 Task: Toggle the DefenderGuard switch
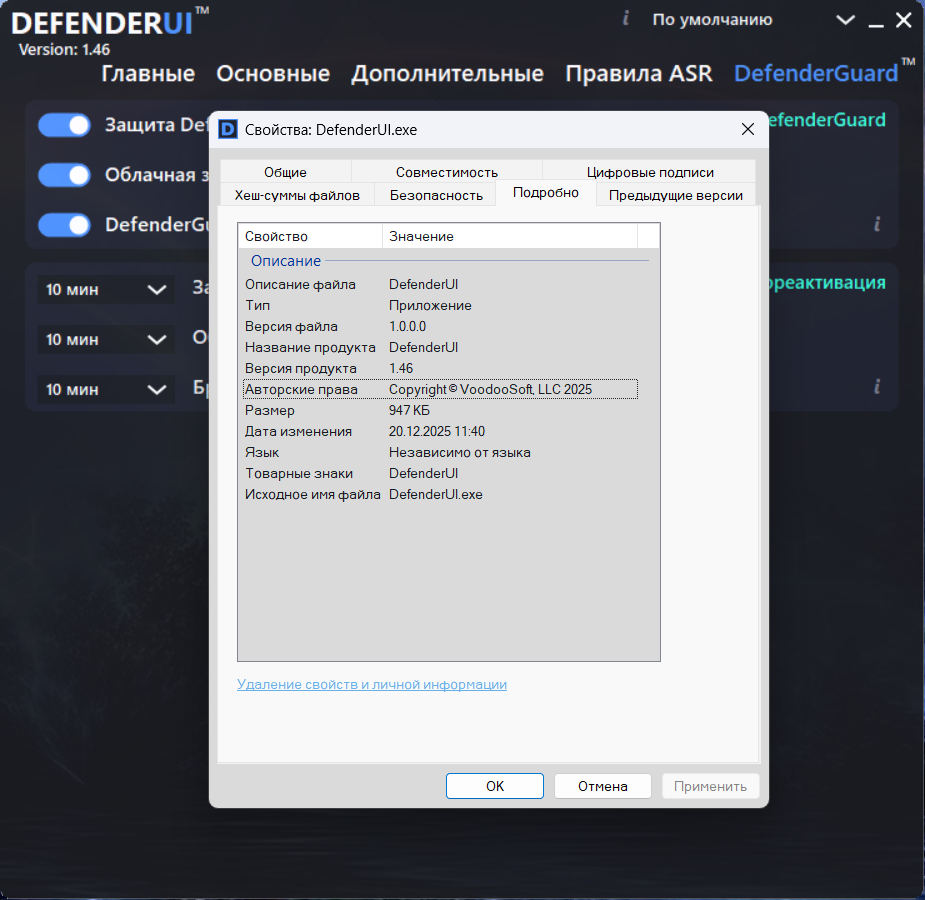click(64, 225)
